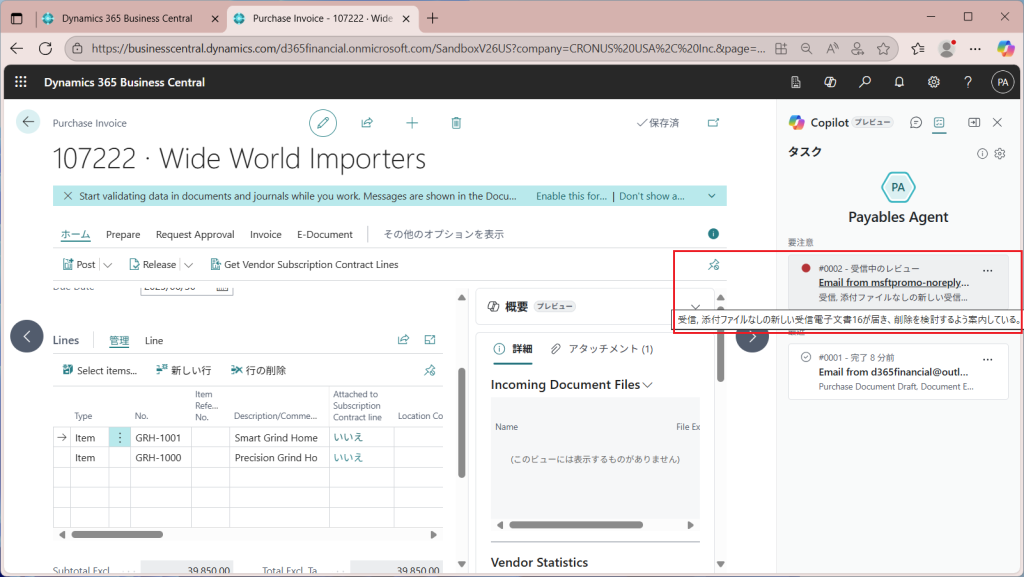
Task: Open the Line menu in Lines
Action: point(154,340)
